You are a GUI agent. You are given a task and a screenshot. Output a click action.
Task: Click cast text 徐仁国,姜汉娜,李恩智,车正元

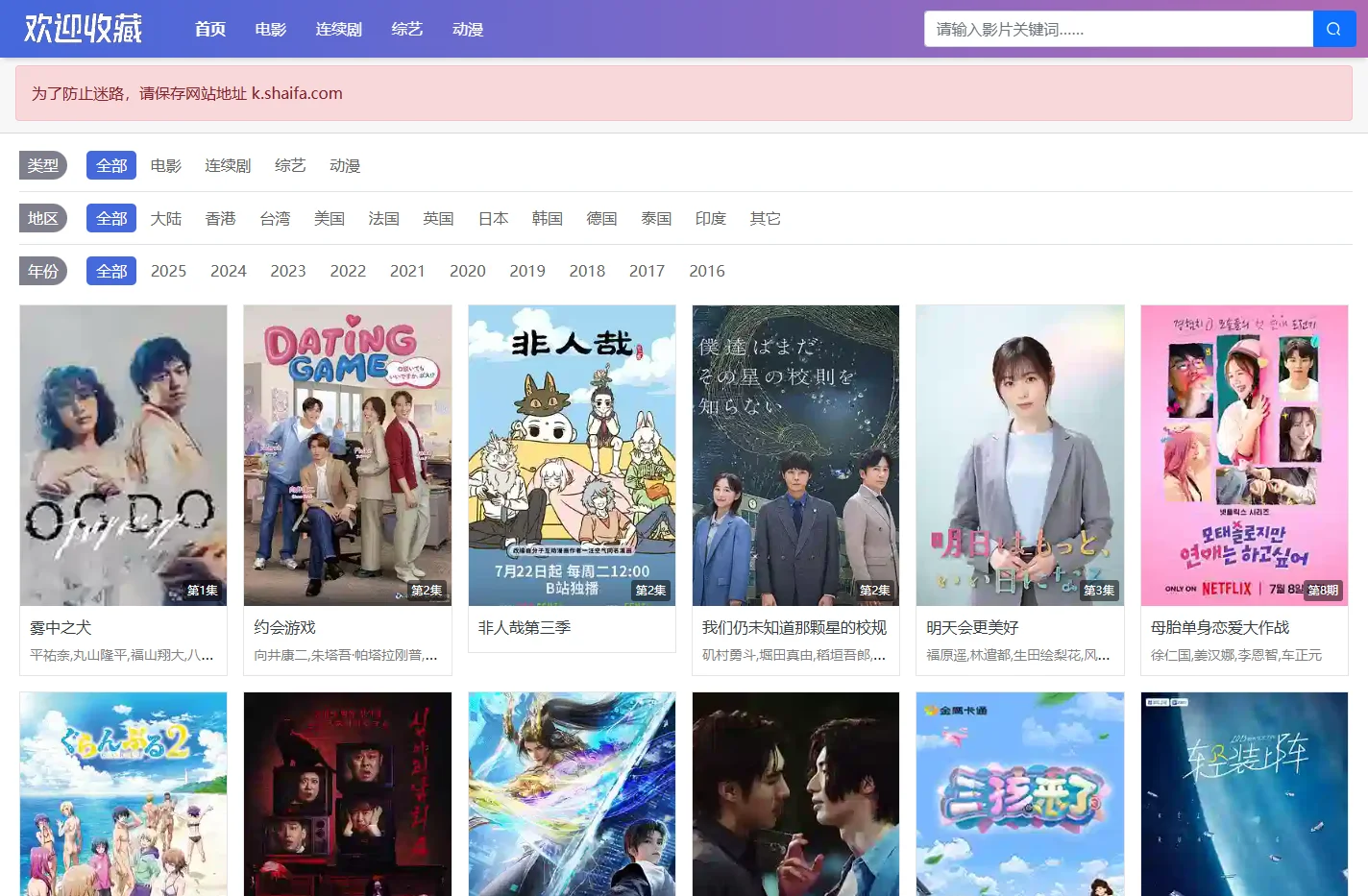tap(1236, 655)
